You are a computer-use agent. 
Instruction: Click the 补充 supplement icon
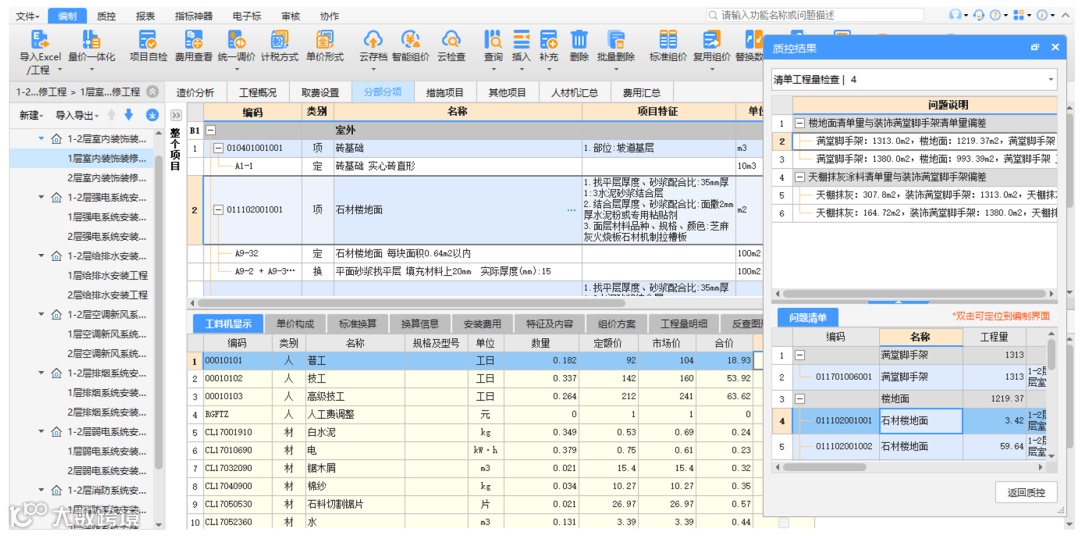tap(548, 39)
